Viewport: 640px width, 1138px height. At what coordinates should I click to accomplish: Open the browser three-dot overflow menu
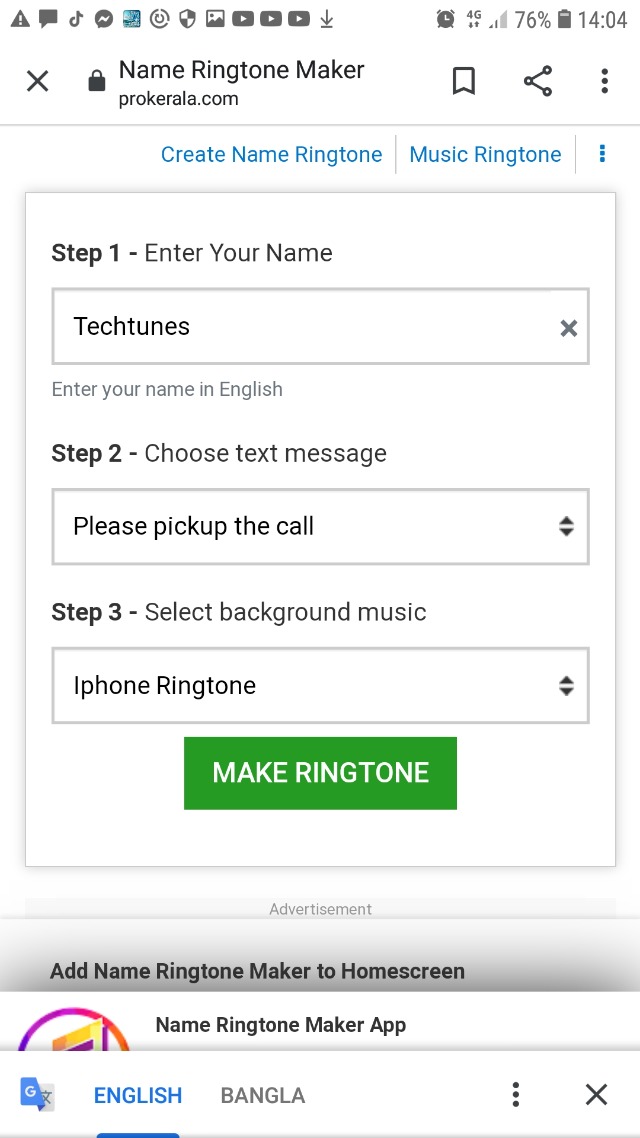click(604, 82)
